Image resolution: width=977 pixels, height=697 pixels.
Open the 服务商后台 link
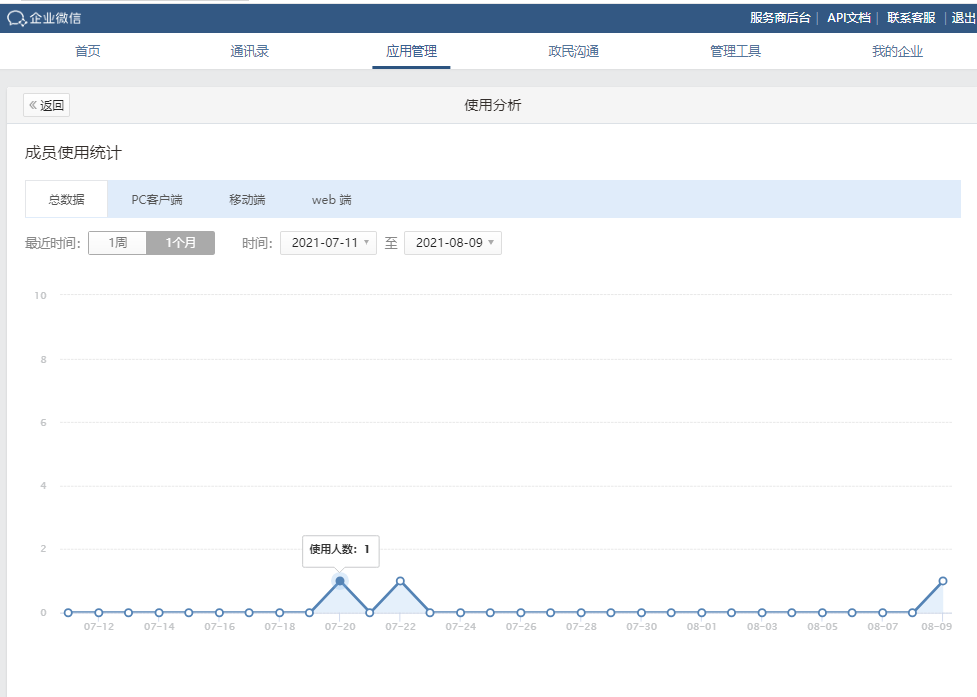780,18
